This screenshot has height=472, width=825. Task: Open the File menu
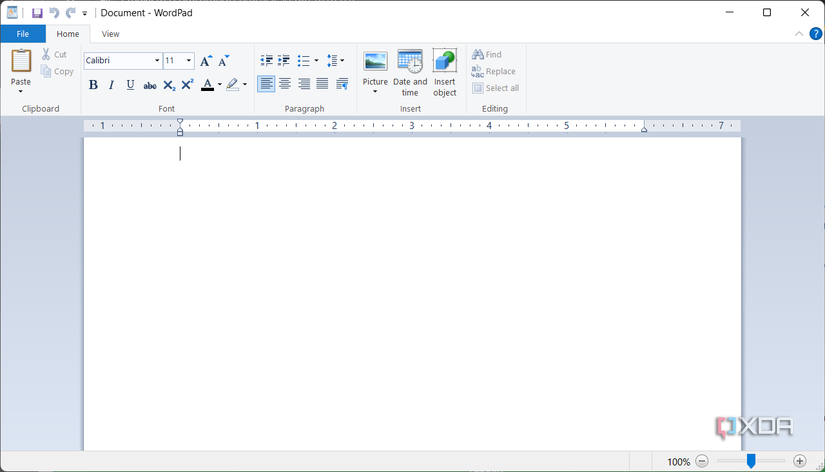23,34
